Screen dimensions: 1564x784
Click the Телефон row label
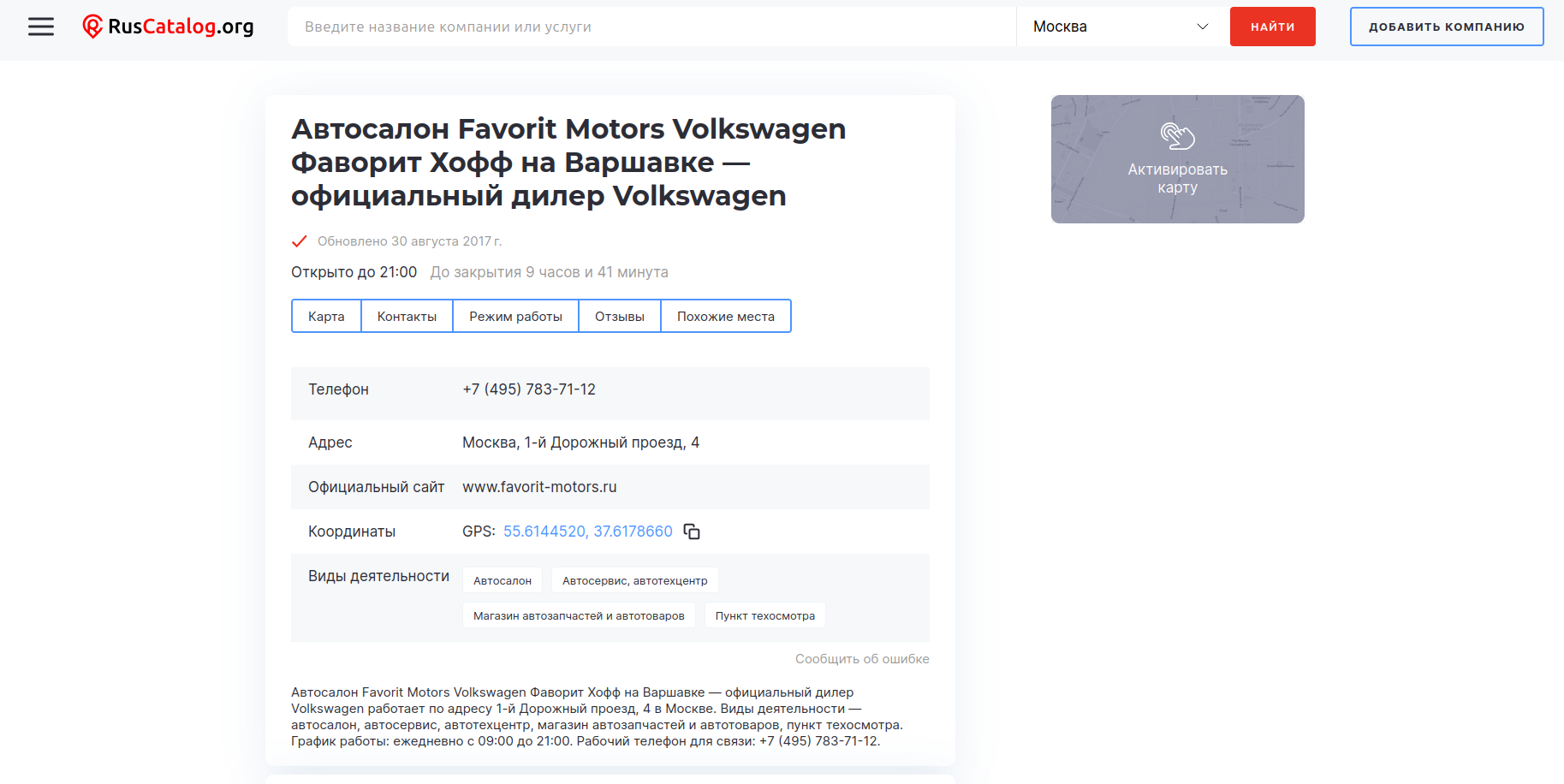(338, 389)
